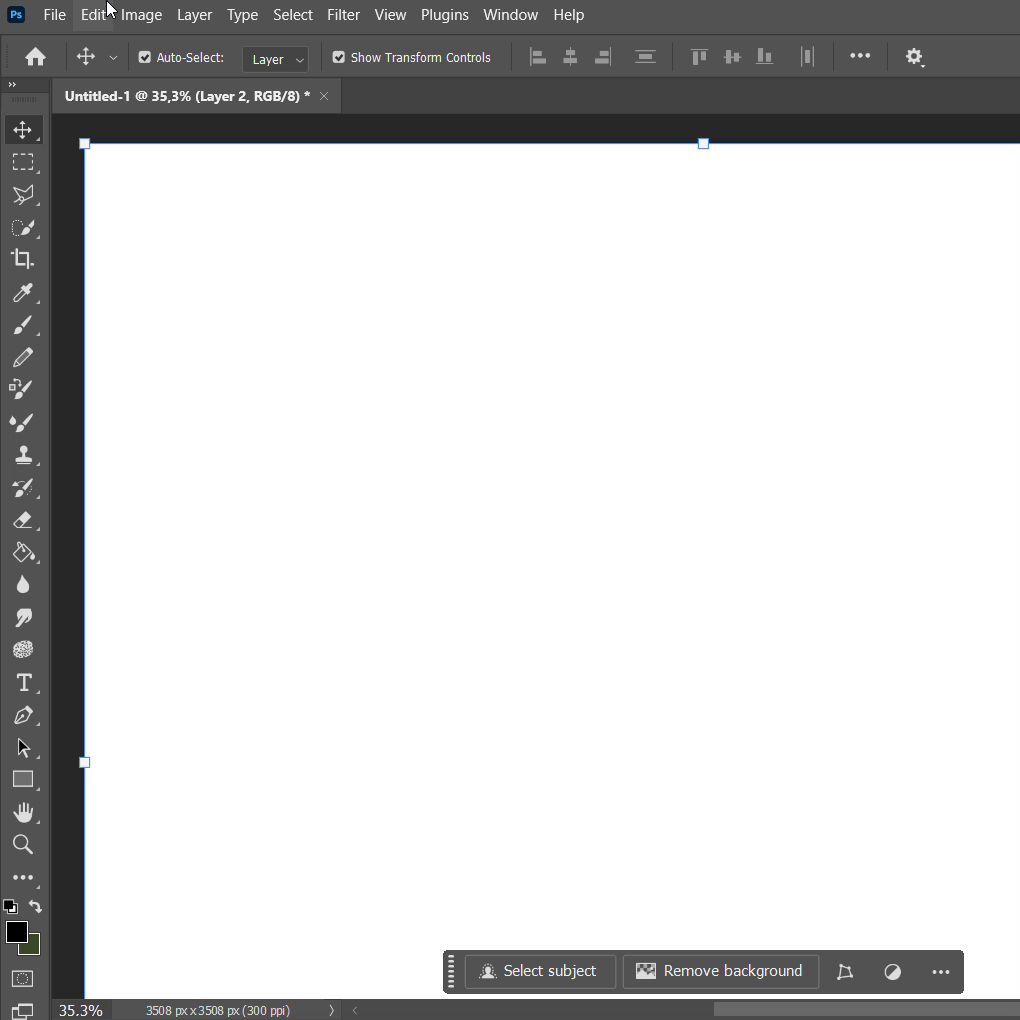Screen dimensions: 1020x1020
Task: Select the Clone Stamp tool
Action: coord(23,455)
